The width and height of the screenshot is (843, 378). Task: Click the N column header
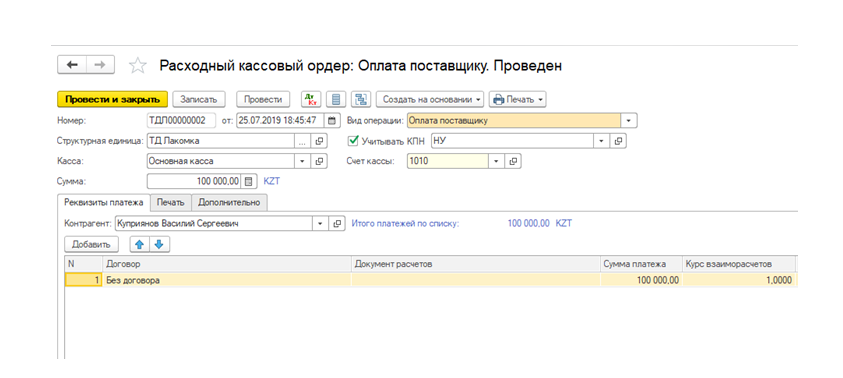pyautogui.click(x=83, y=264)
